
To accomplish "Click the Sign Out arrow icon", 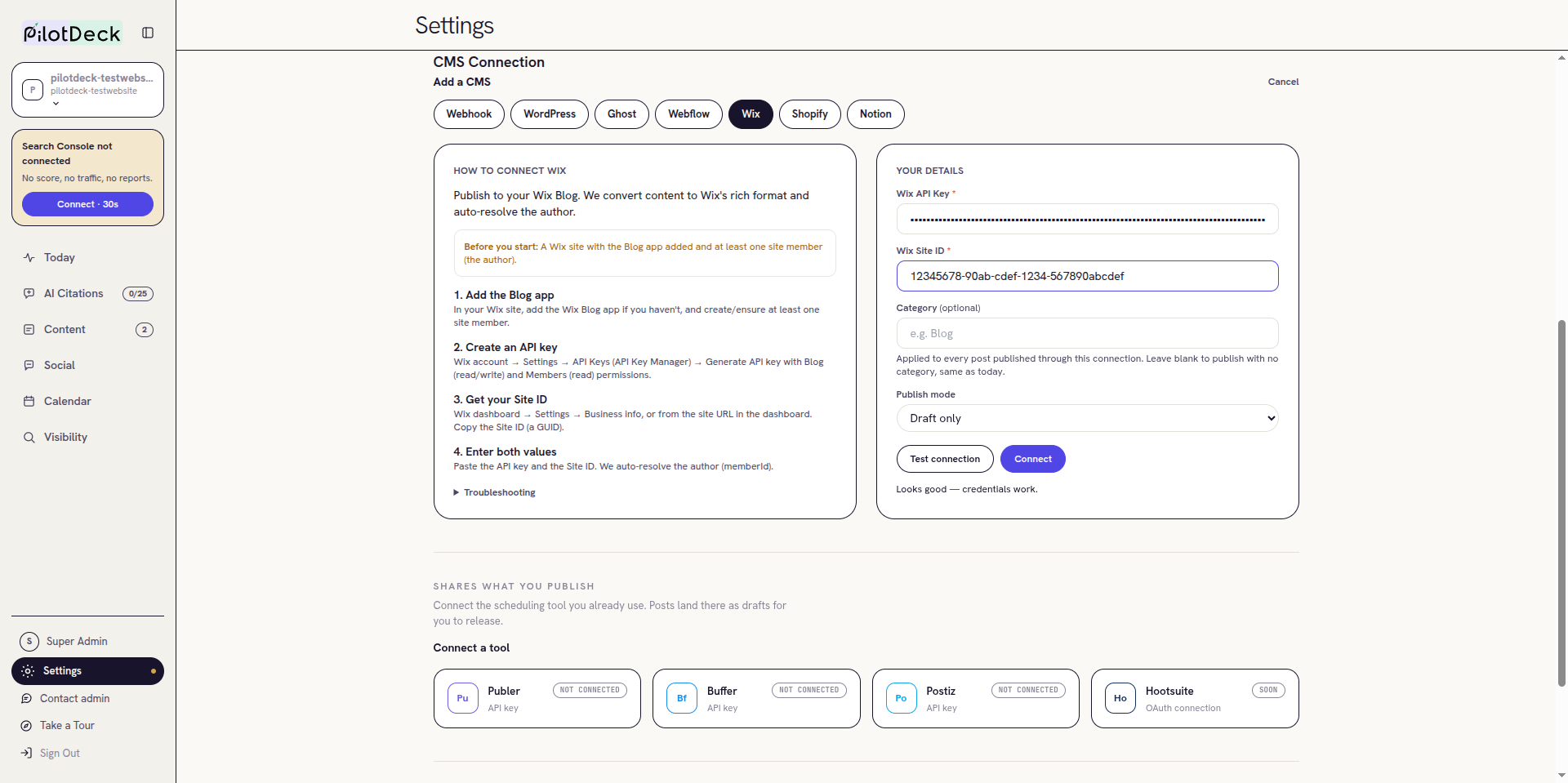I will [x=26, y=753].
